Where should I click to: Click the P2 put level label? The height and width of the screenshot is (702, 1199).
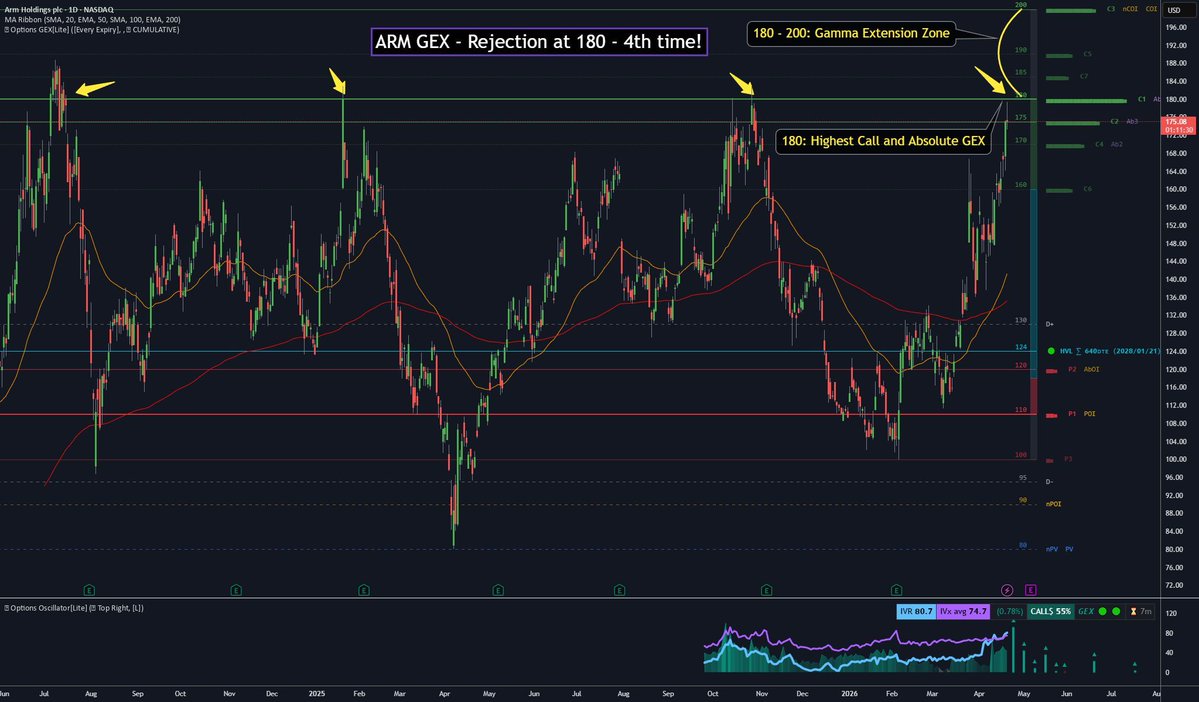click(1072, 369)
